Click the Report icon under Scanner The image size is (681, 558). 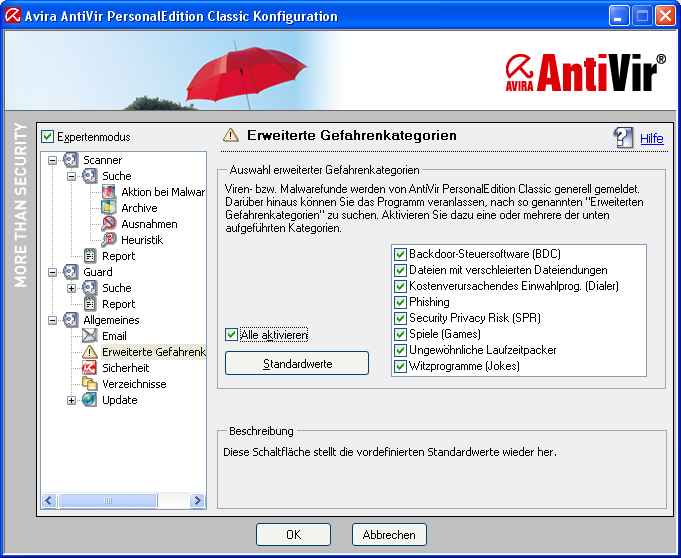(x=89, y=256)
